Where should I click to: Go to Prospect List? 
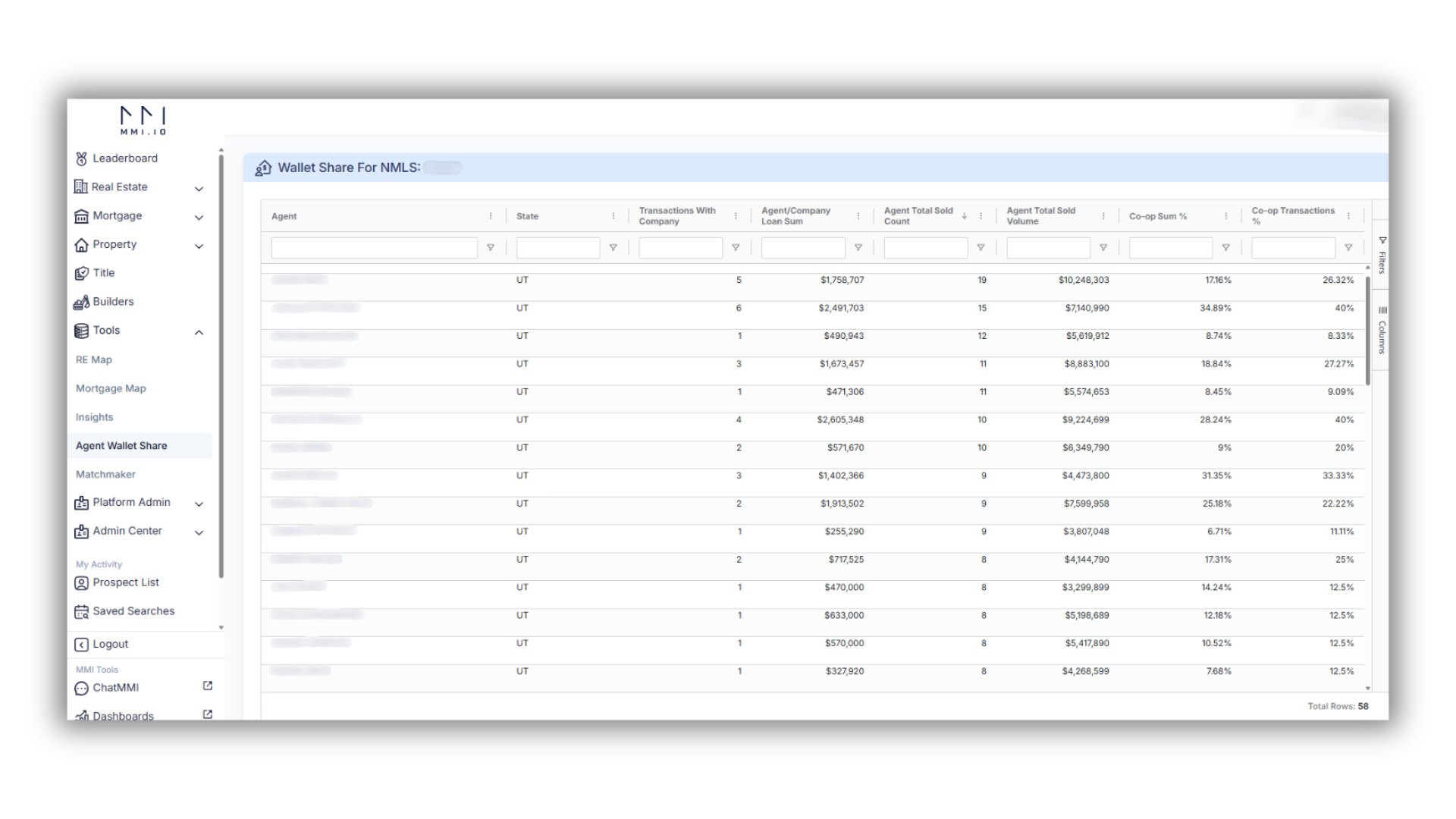pos(125,582)
